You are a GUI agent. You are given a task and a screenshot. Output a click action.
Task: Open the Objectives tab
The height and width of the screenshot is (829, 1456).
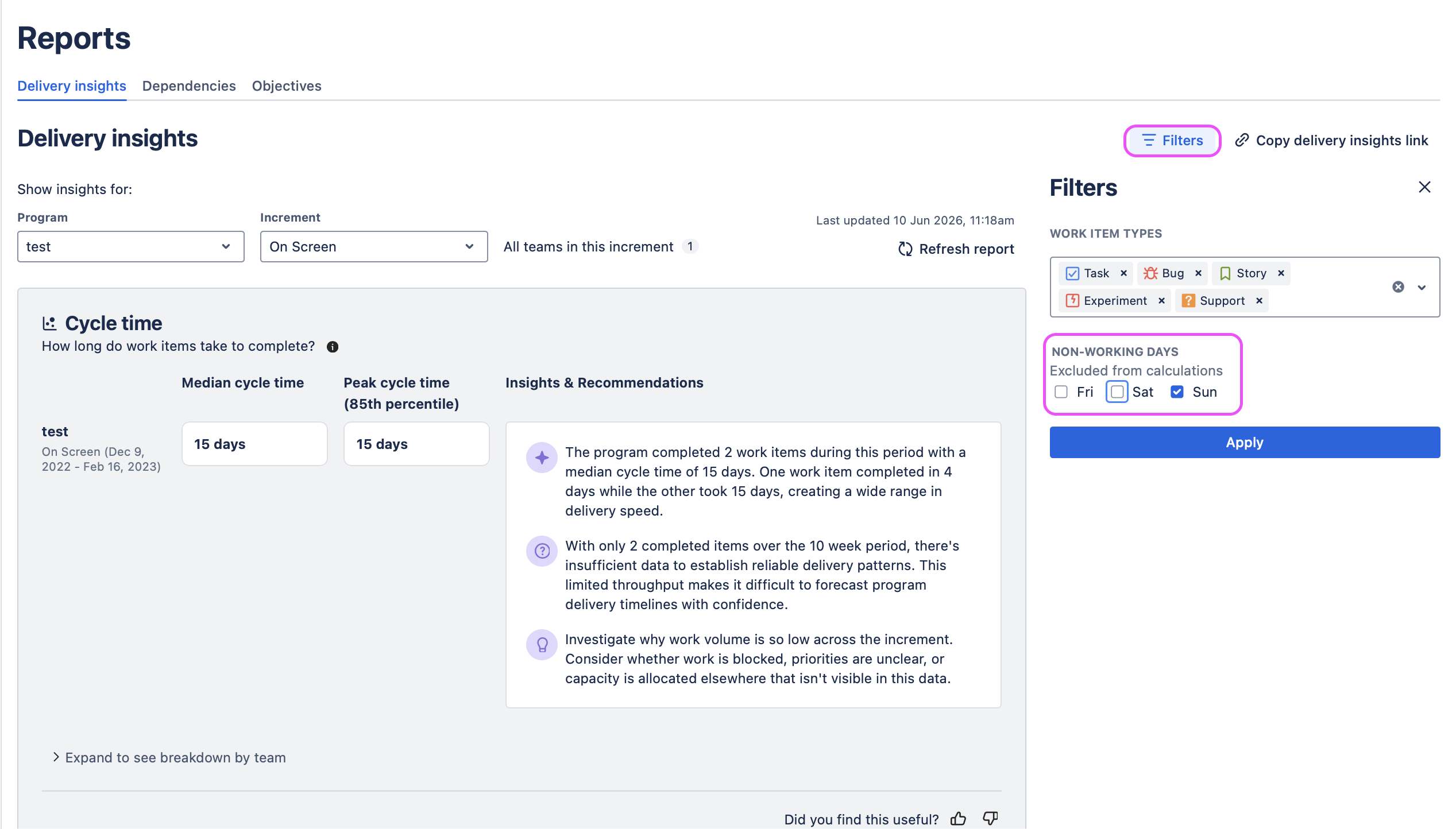coord(287,86)
